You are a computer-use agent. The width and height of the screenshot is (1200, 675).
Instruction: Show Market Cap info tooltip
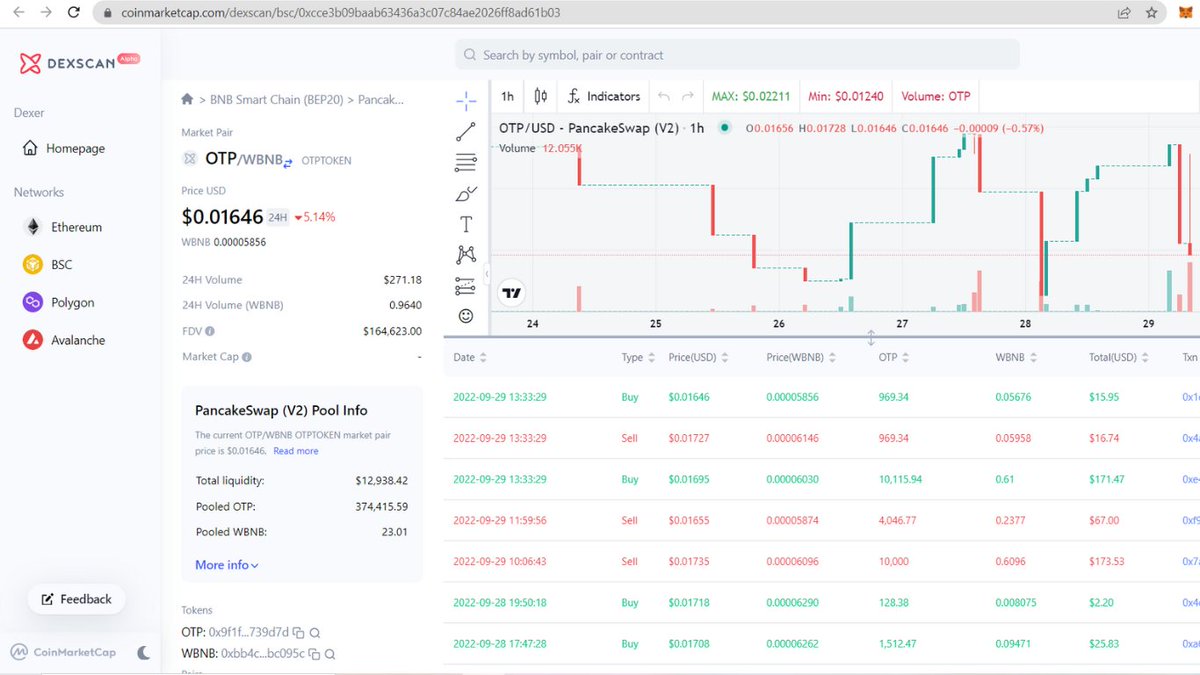[247, 357]
